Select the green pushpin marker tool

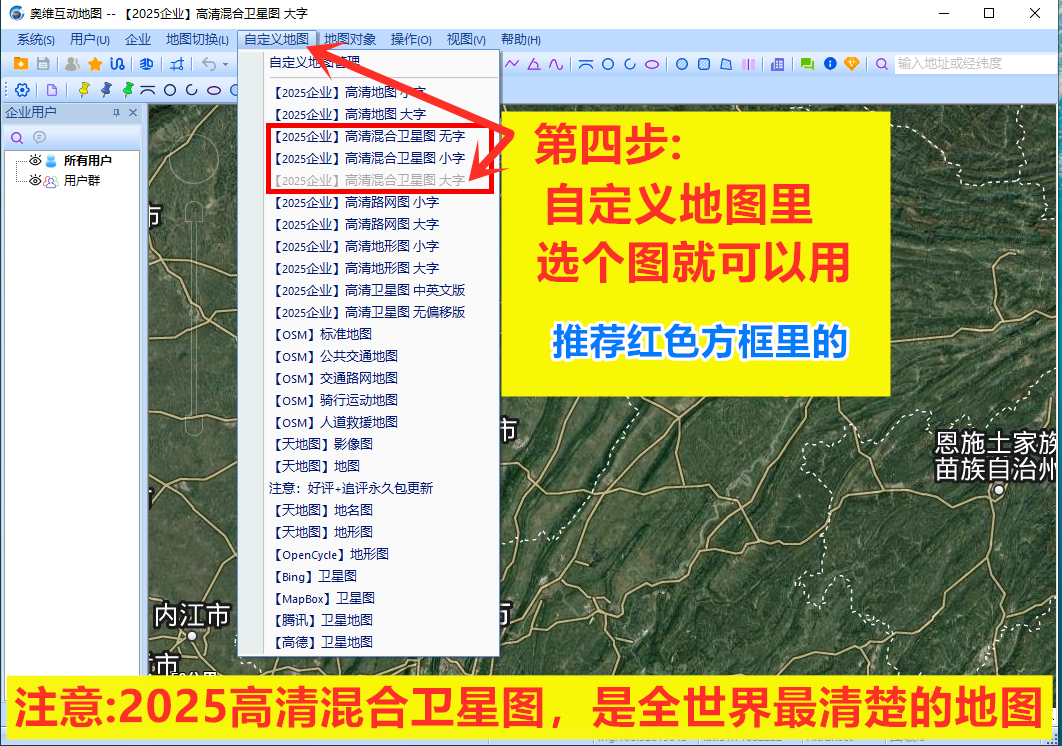[x=127, y=90]
